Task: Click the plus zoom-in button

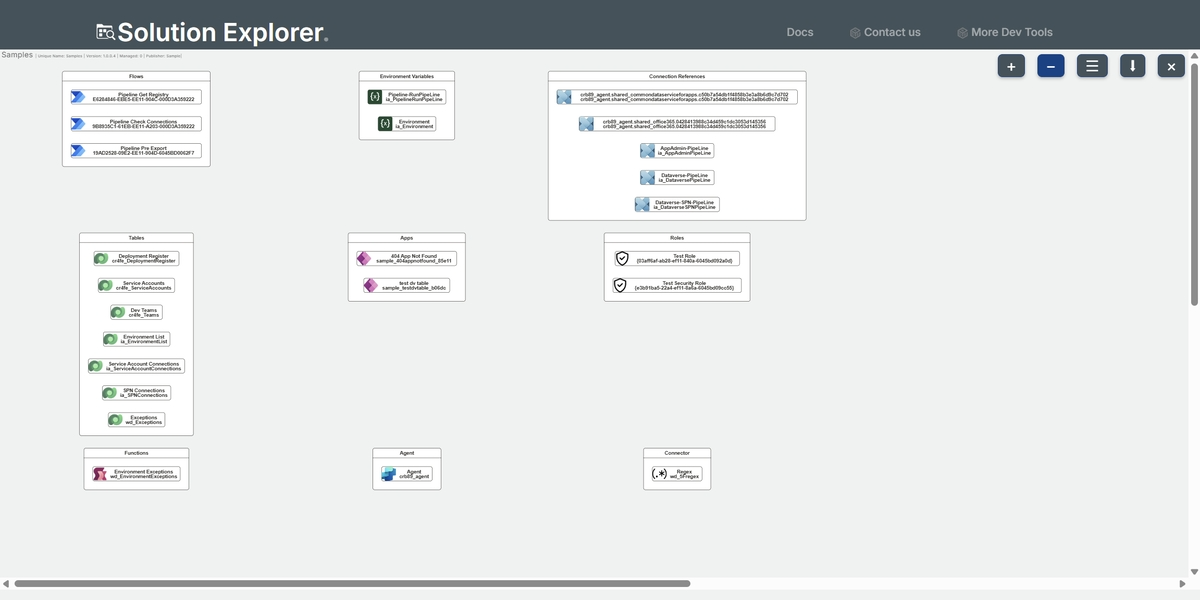Action: (x=1011, y=66)
